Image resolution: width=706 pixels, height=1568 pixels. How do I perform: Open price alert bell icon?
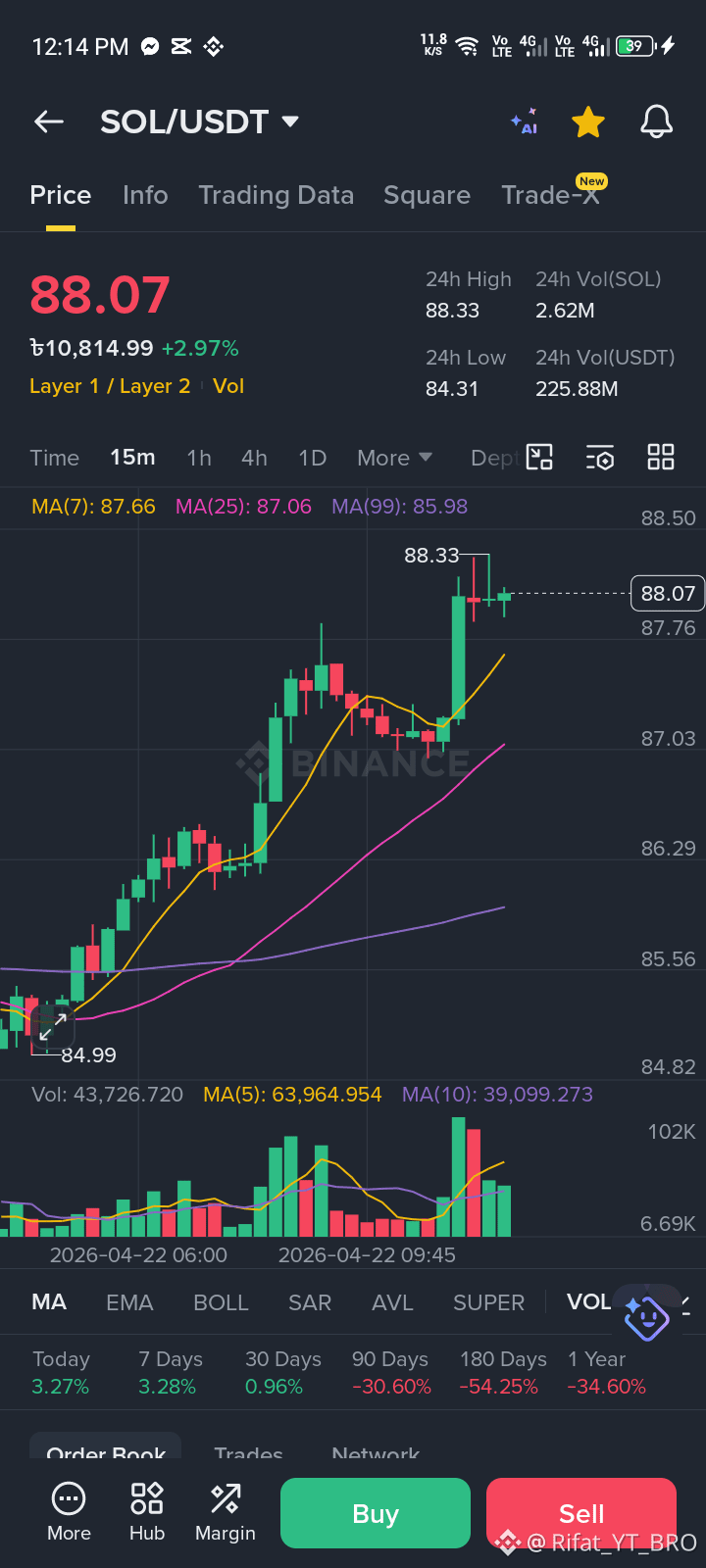(656, 122)
